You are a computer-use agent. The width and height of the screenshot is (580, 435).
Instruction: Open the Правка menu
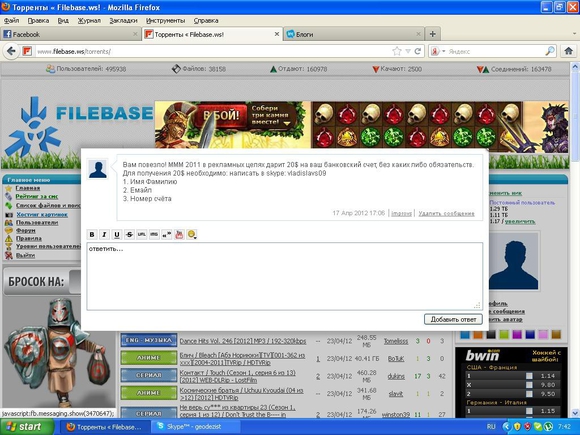tap(38, 21)
